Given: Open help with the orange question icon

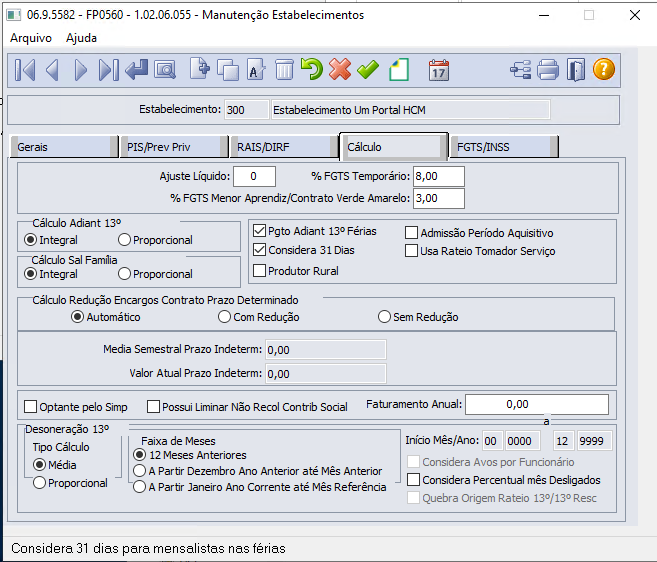Looking at the screenshot, I should 604,70.
